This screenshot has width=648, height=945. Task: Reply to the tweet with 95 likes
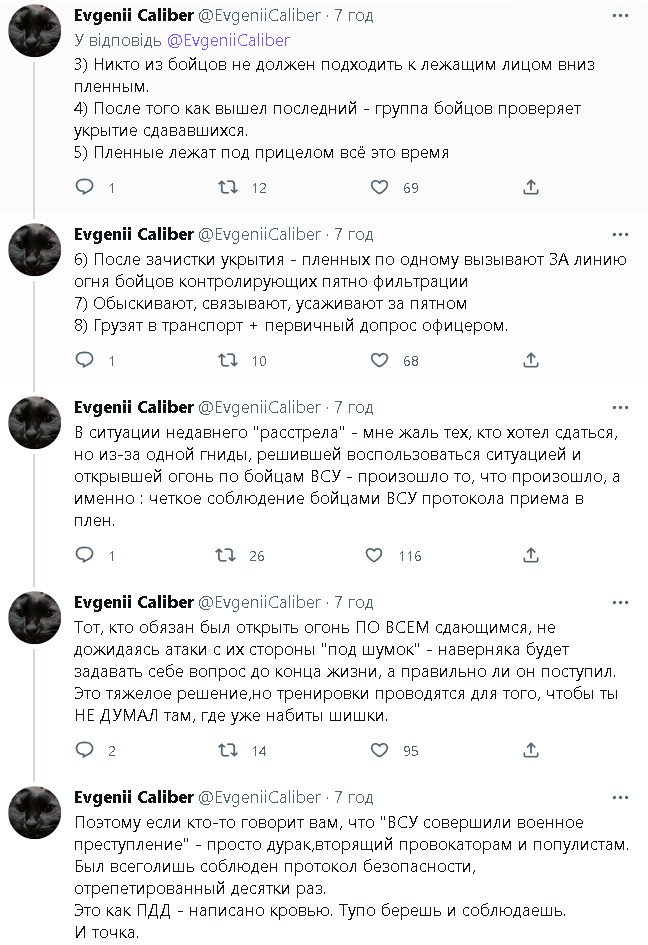coord(85,750)
